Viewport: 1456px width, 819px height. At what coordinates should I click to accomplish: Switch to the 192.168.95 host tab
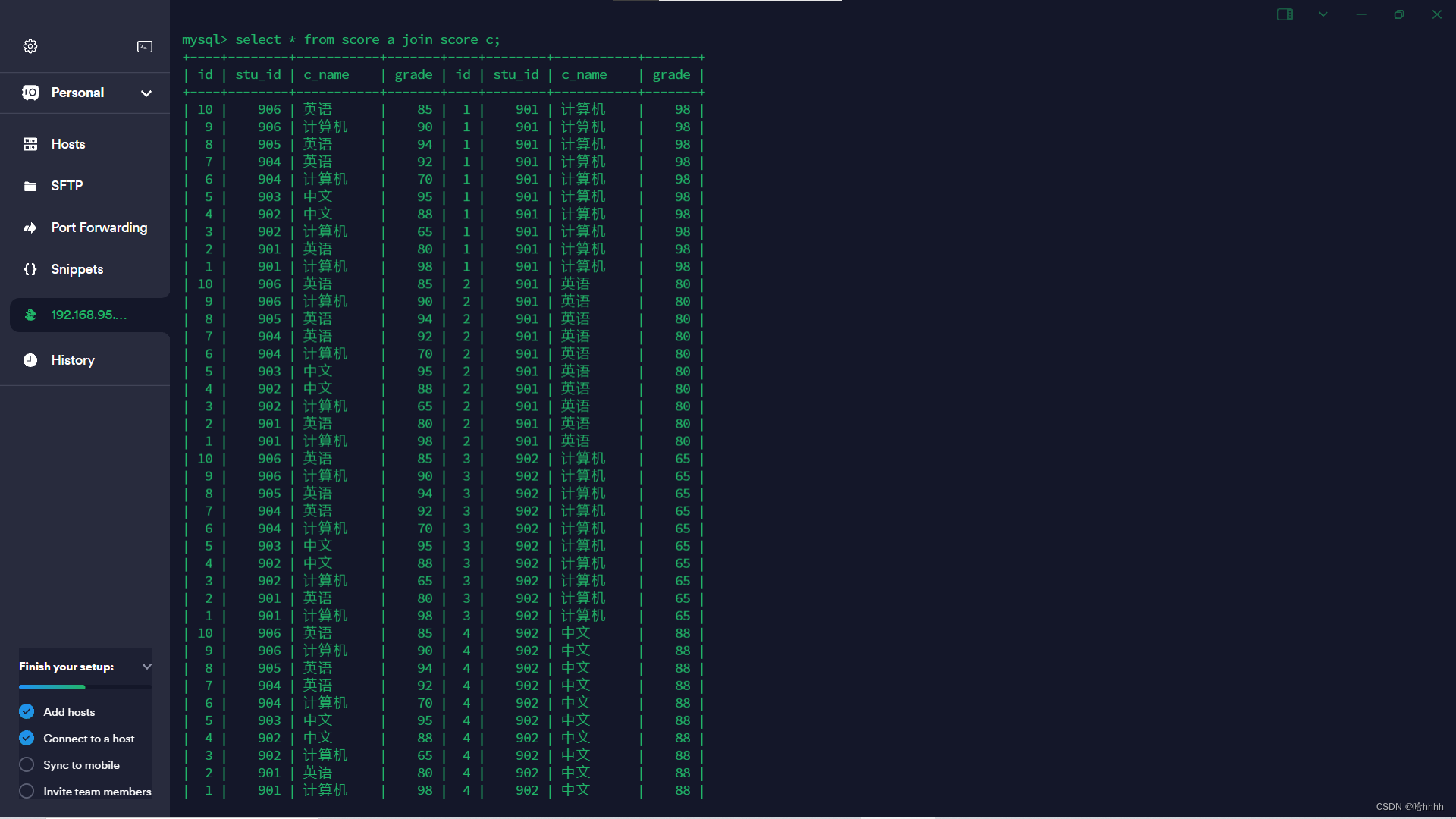[89, 315]
